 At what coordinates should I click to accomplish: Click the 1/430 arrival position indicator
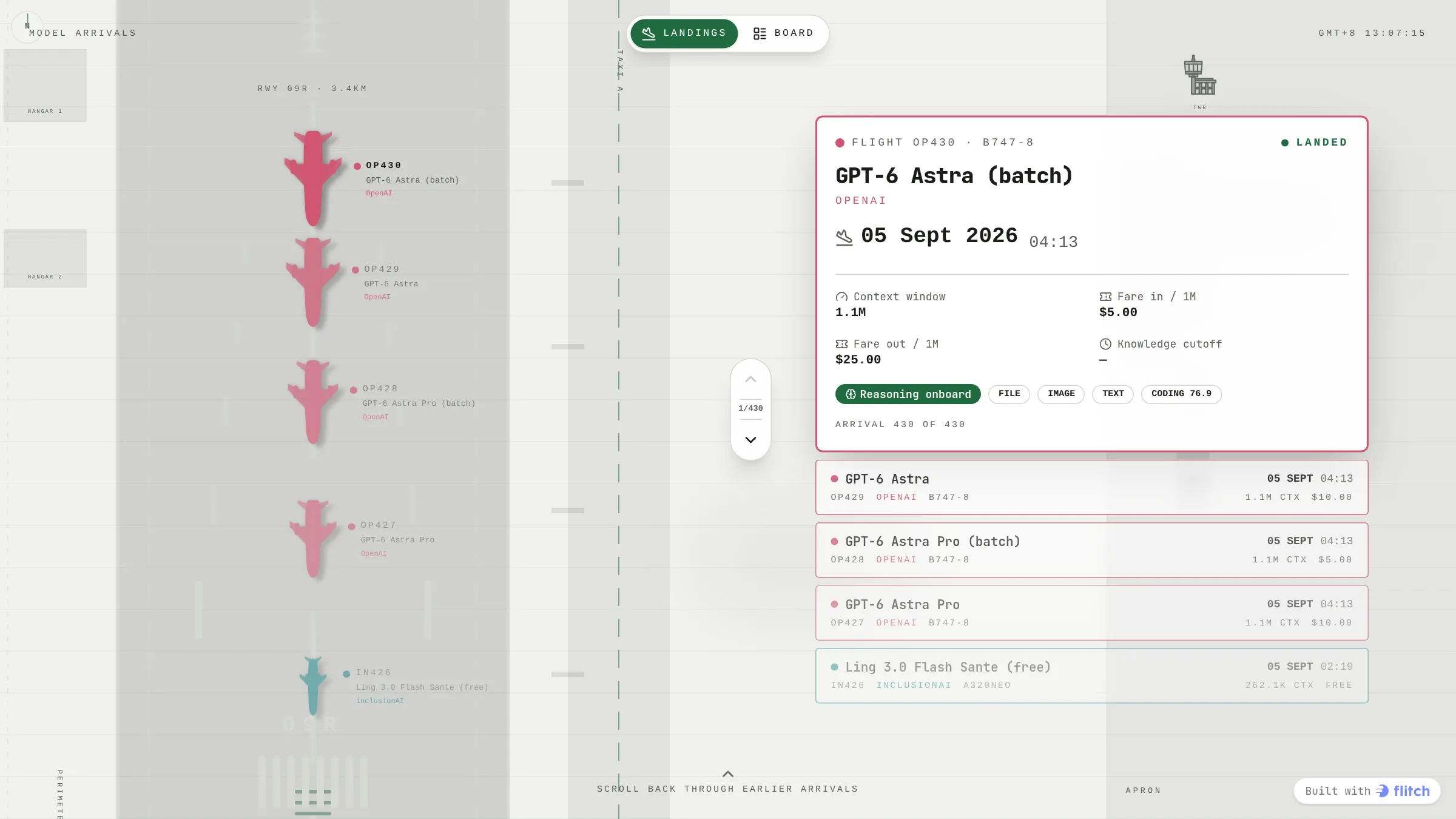click(750, 408)
